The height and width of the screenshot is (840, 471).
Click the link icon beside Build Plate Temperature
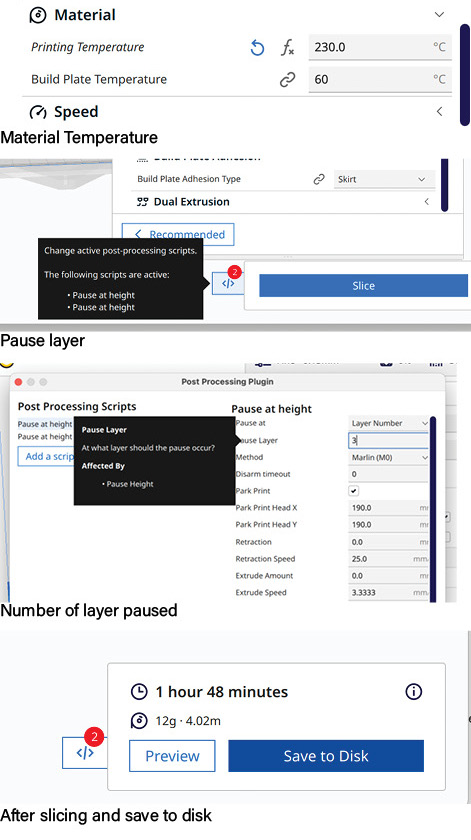pyautogui.click(x=288, y=80)
